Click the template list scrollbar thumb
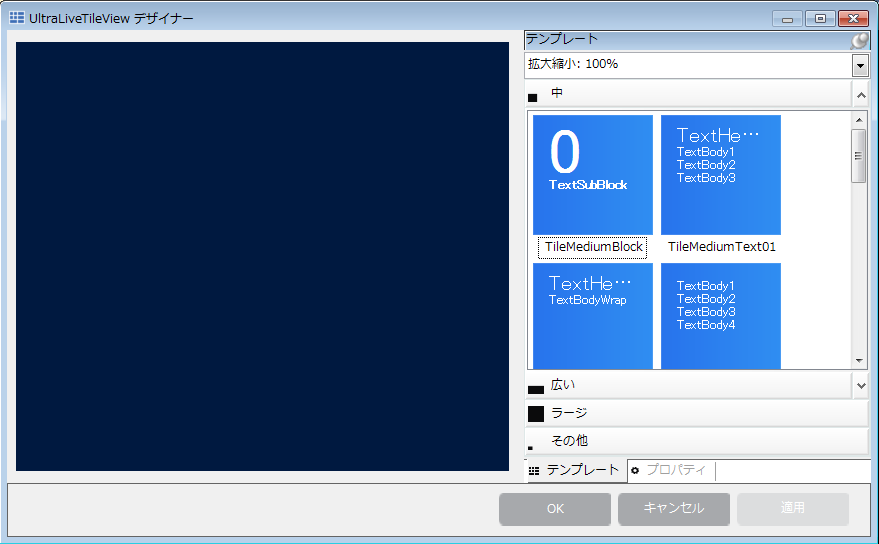Viewport: 879px width, 544px height. pos(858,156)
